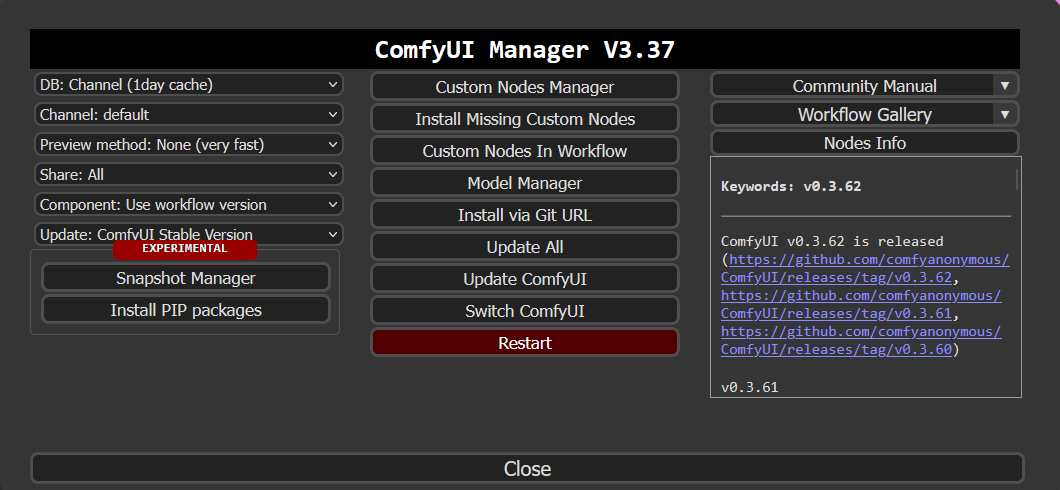Expand the Preview method dropdown
Image resolution: width=1060 pixels, height=490 pixels.
click(x=188, y=145)
